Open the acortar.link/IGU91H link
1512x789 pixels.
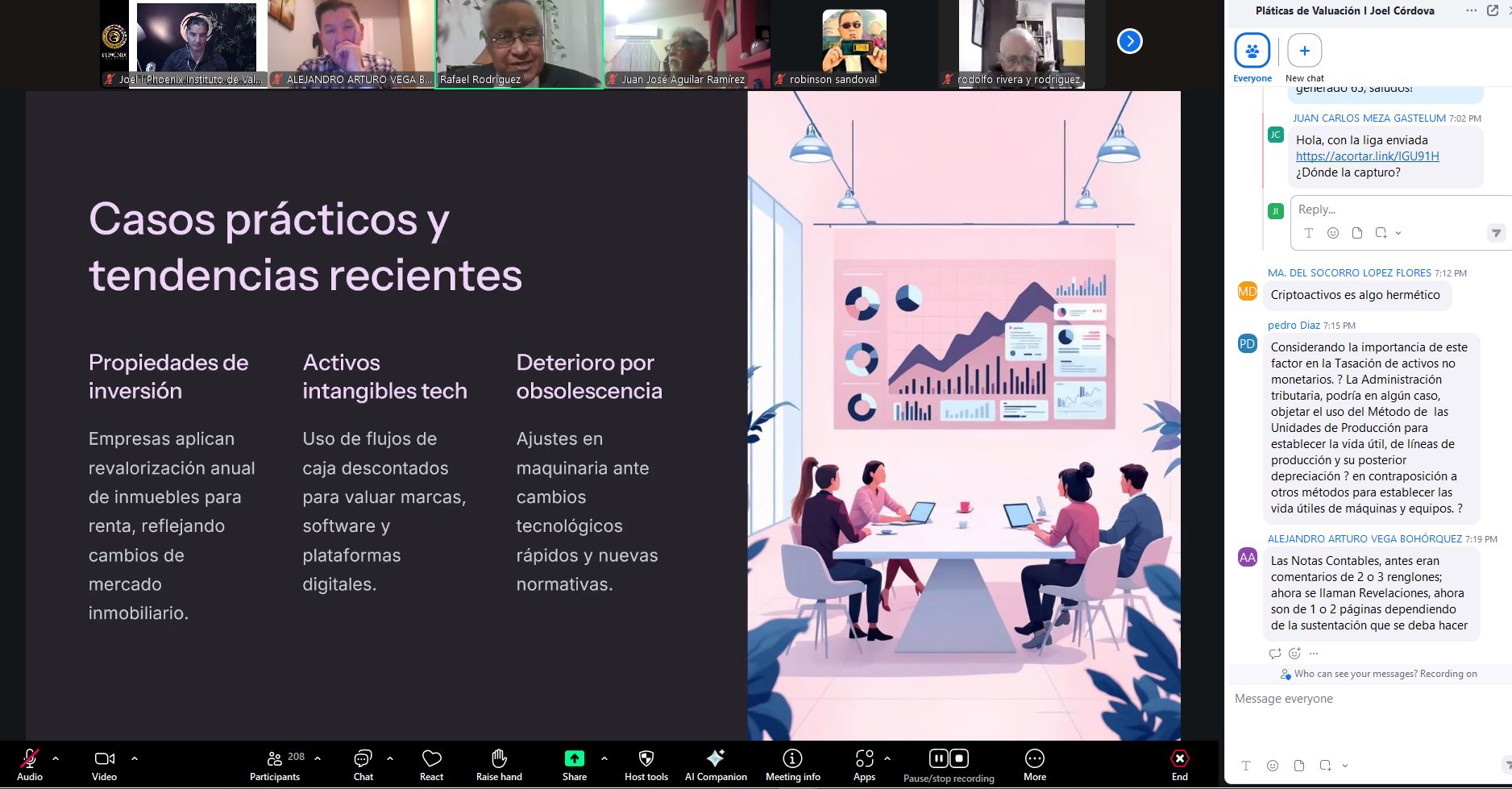click(x=1367, y=156)
